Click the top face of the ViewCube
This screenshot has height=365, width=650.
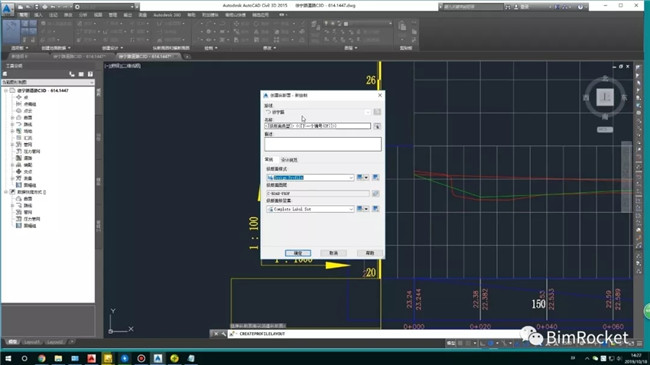point(605,97)
